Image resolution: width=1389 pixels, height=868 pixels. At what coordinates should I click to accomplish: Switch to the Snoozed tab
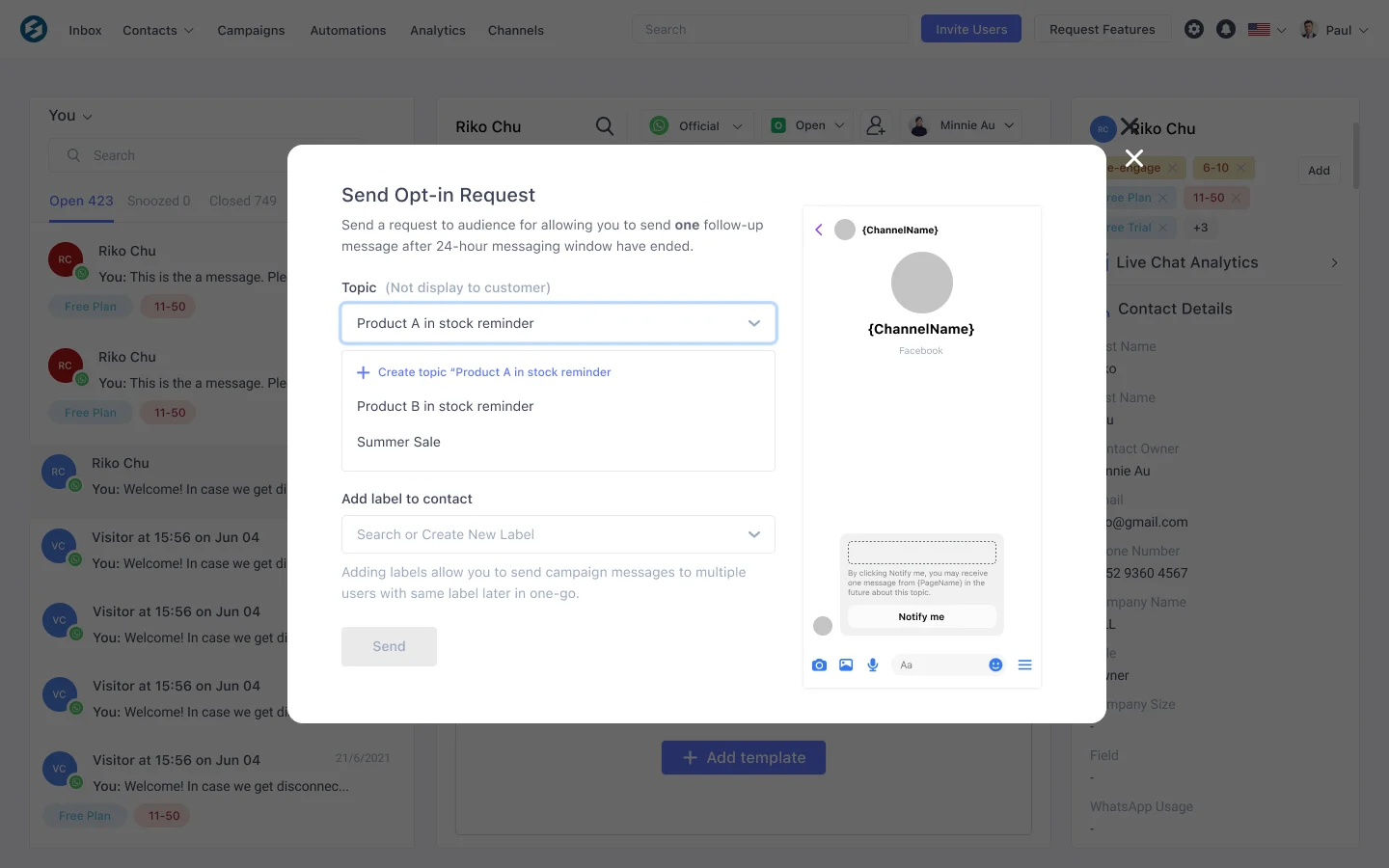[x=158, y=201]
